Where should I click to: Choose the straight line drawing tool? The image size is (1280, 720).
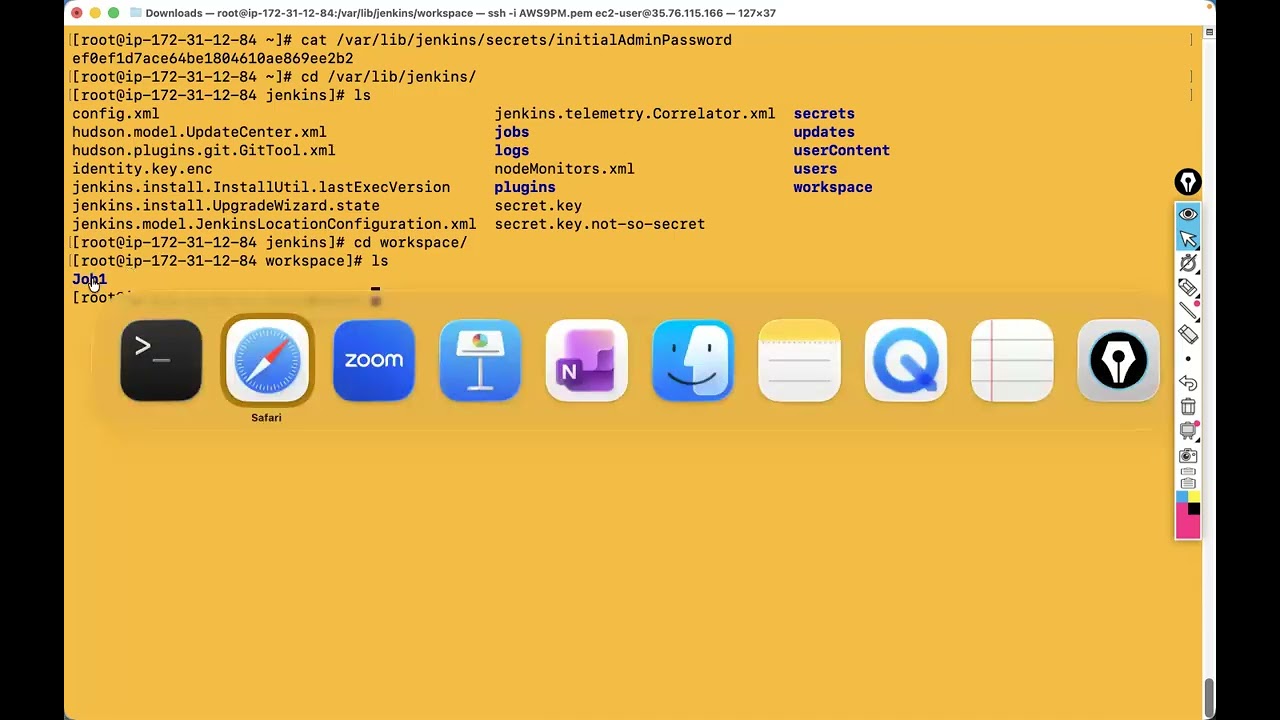pos(1188,311)
